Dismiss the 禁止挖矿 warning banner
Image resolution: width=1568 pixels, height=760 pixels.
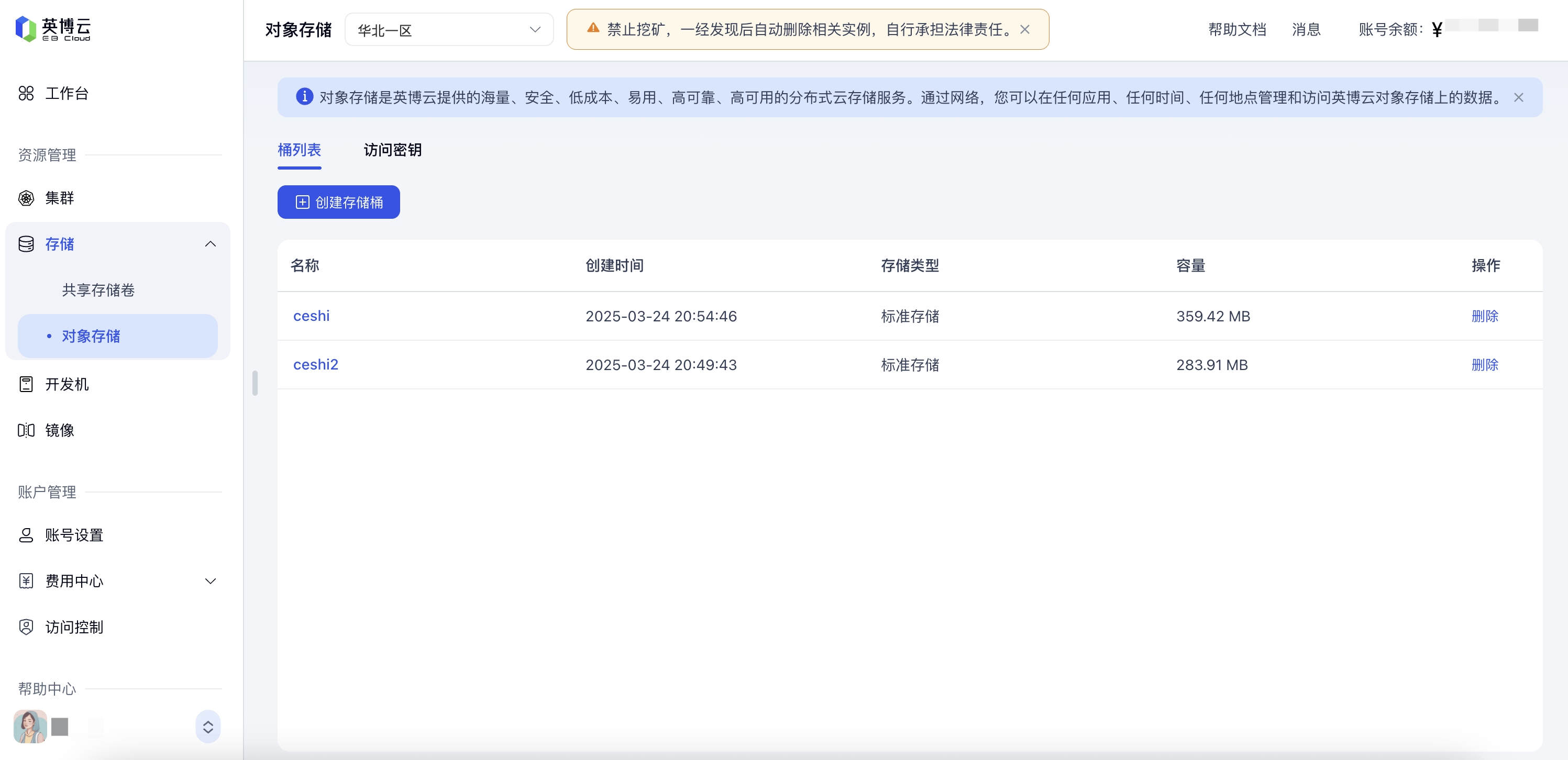pos(1025,29)
